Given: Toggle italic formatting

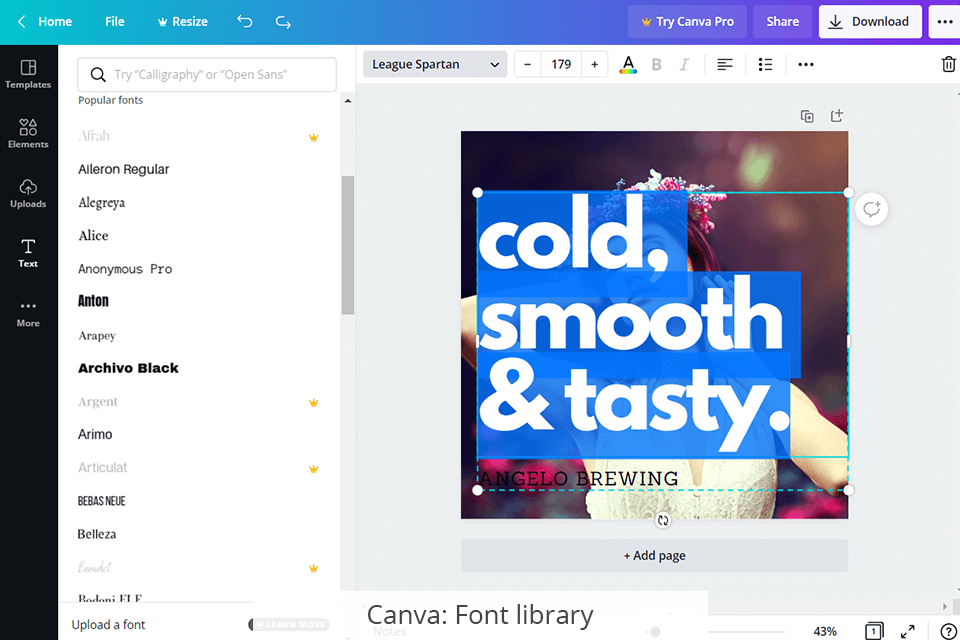Looking at the screenshot, I should (x=684, y=64).
